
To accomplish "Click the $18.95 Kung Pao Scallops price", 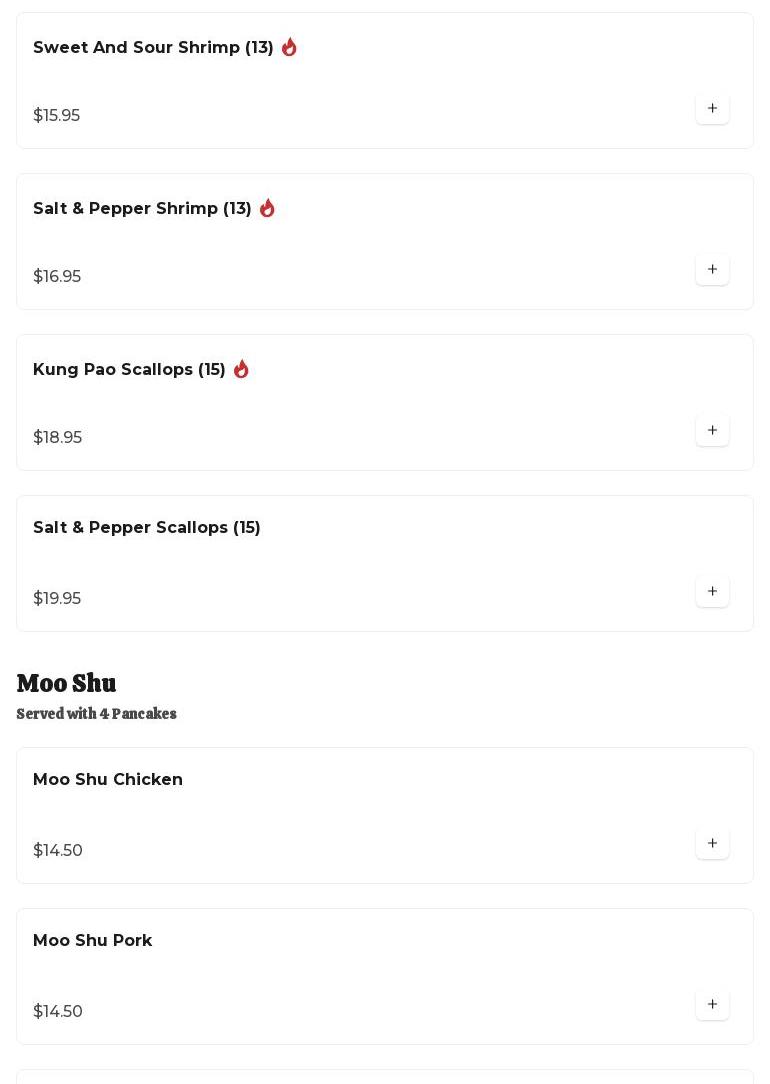I will (58, 437).
